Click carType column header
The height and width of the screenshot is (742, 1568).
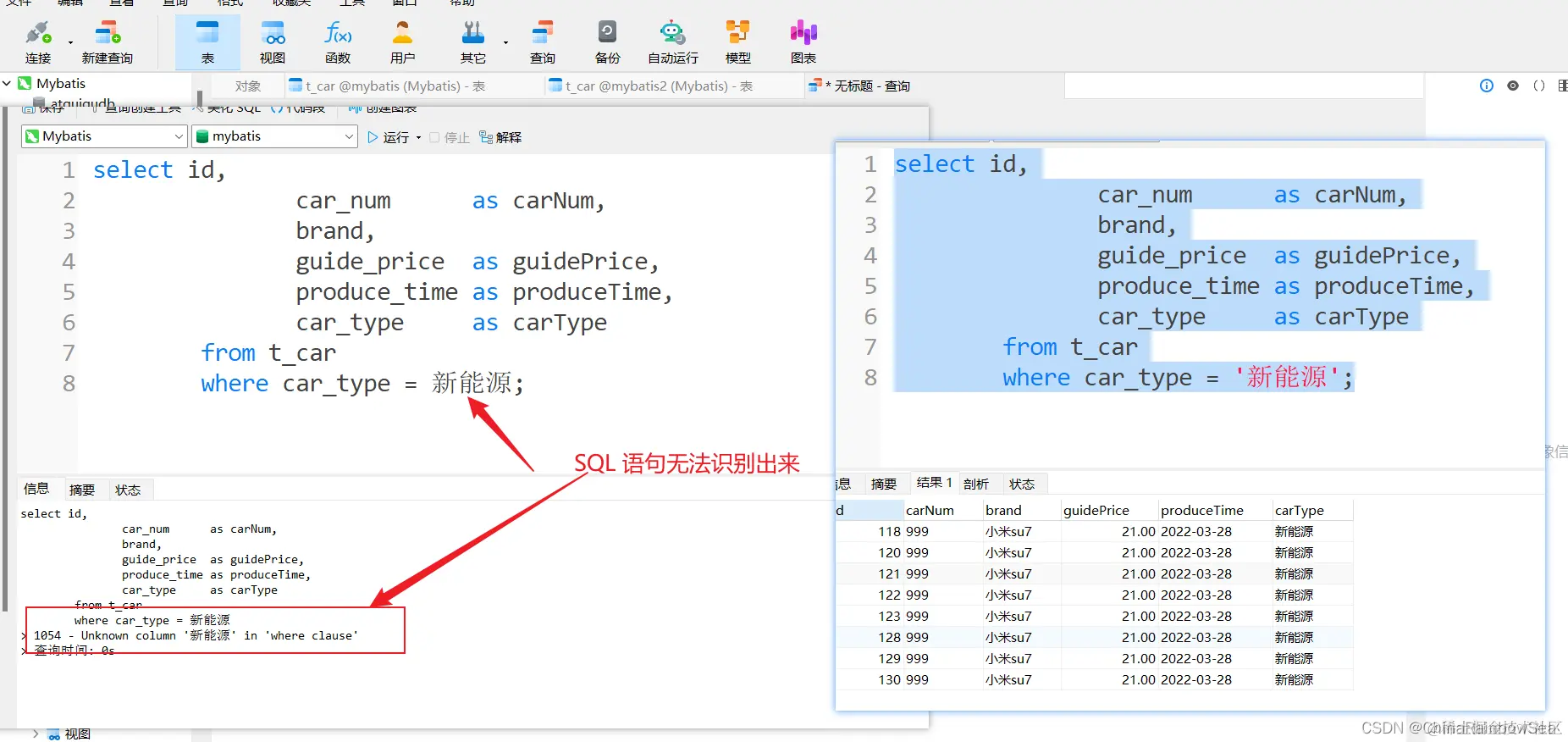tap(1312, 510)
